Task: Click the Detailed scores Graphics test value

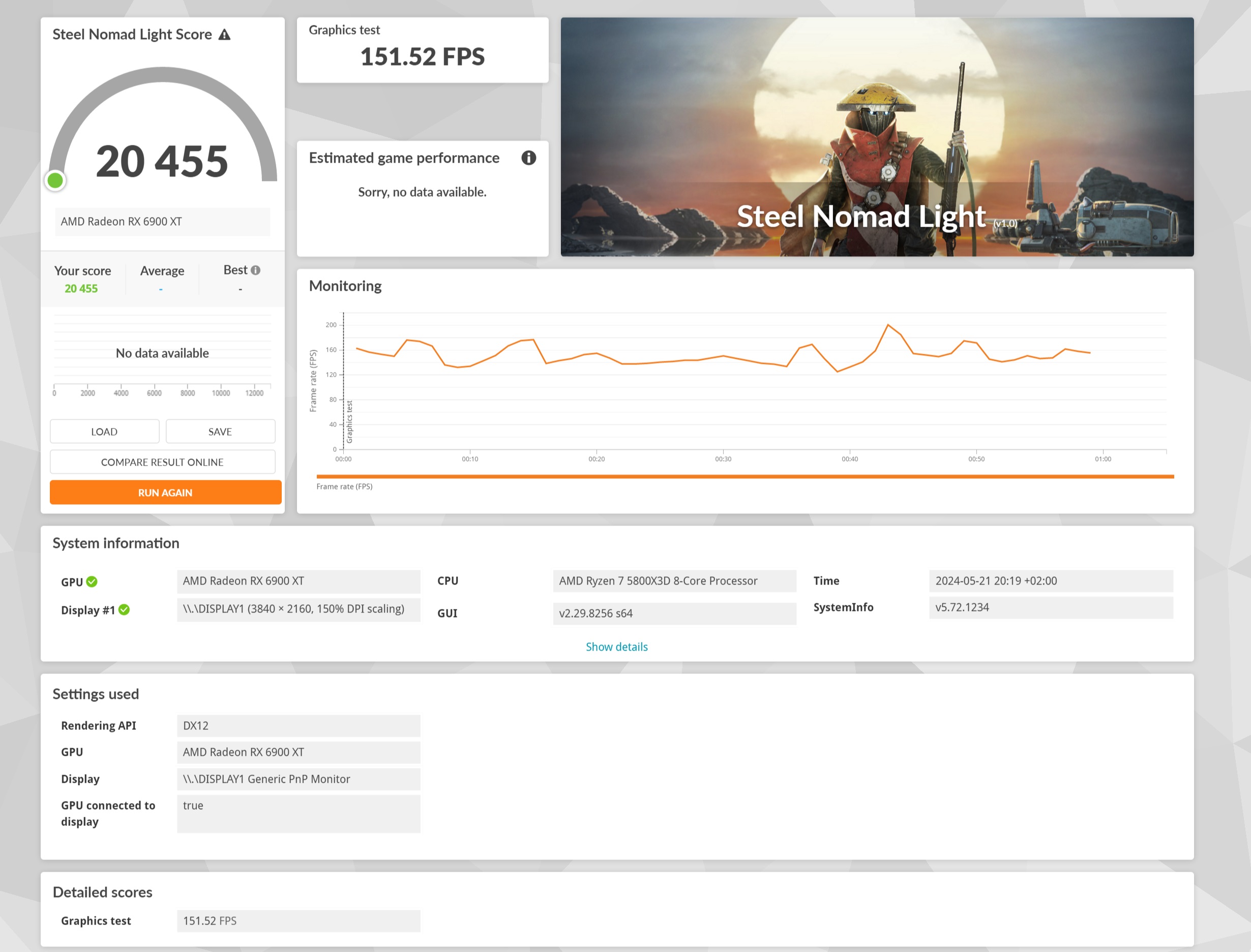Action: 298,921
